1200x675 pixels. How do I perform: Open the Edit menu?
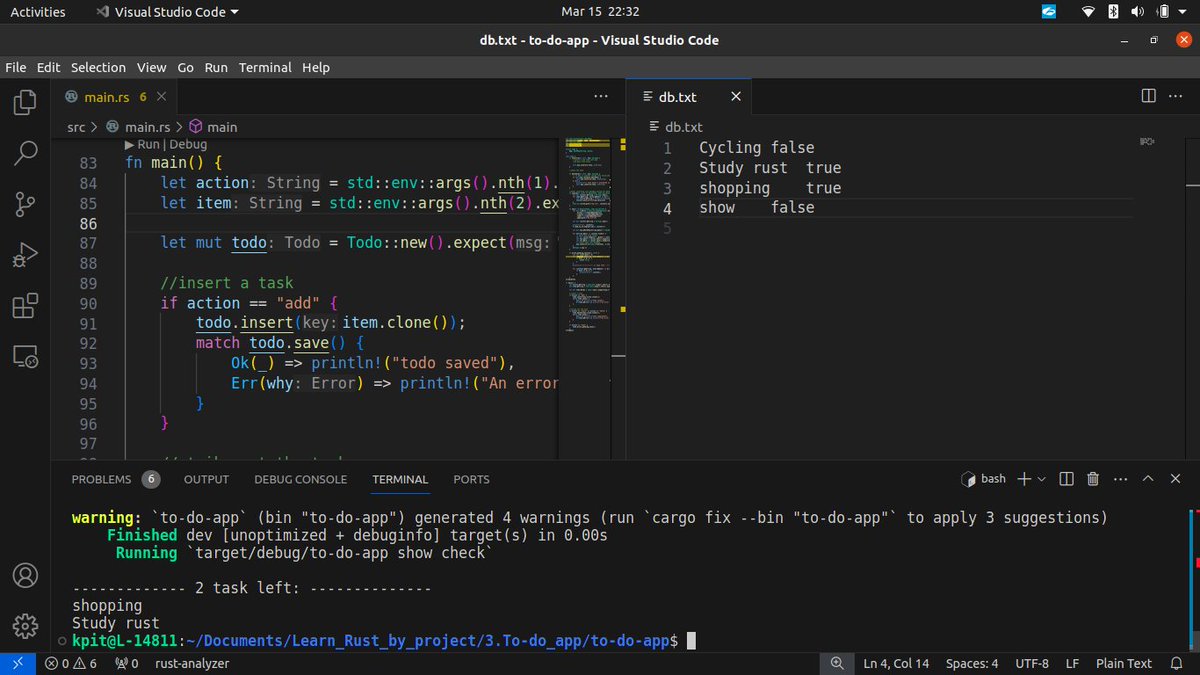pos(48,67)
